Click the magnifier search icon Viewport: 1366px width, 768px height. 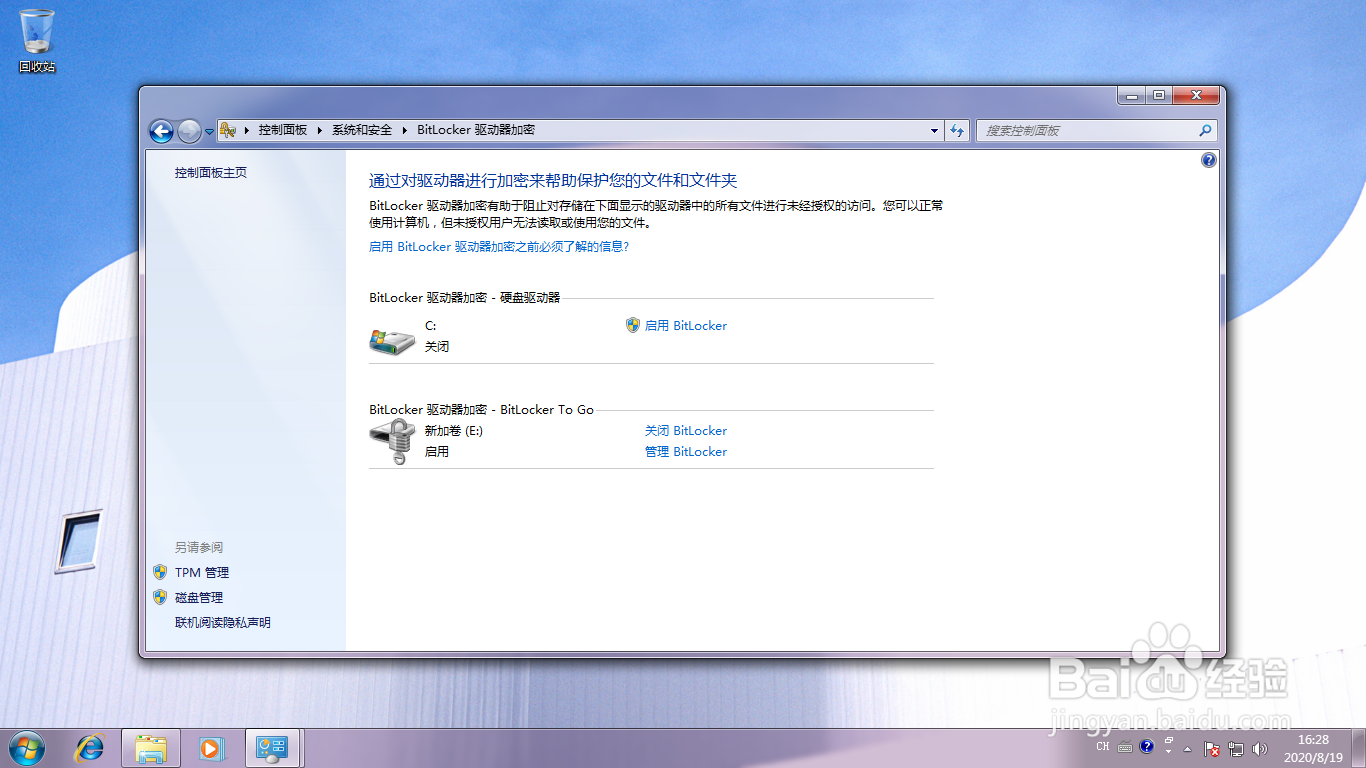(1205, 130)
